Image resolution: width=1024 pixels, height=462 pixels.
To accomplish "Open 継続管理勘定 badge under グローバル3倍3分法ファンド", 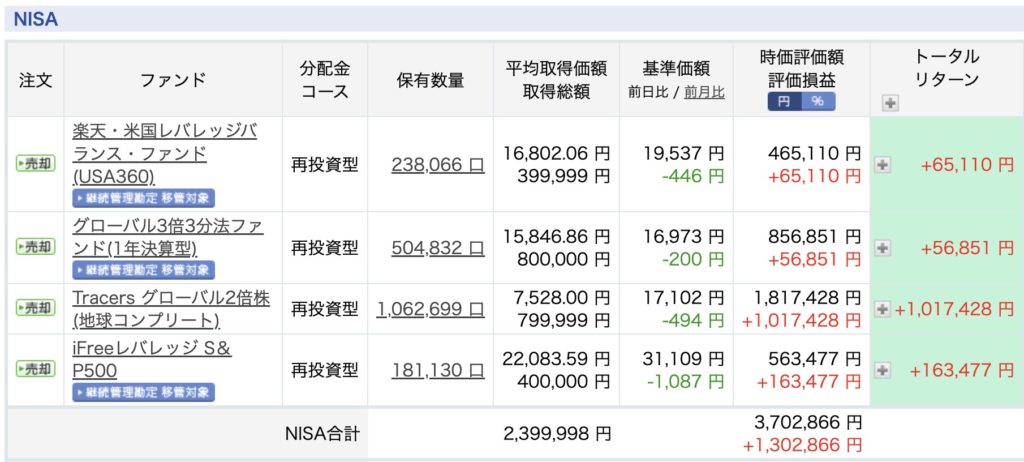I will pos(143,269).
